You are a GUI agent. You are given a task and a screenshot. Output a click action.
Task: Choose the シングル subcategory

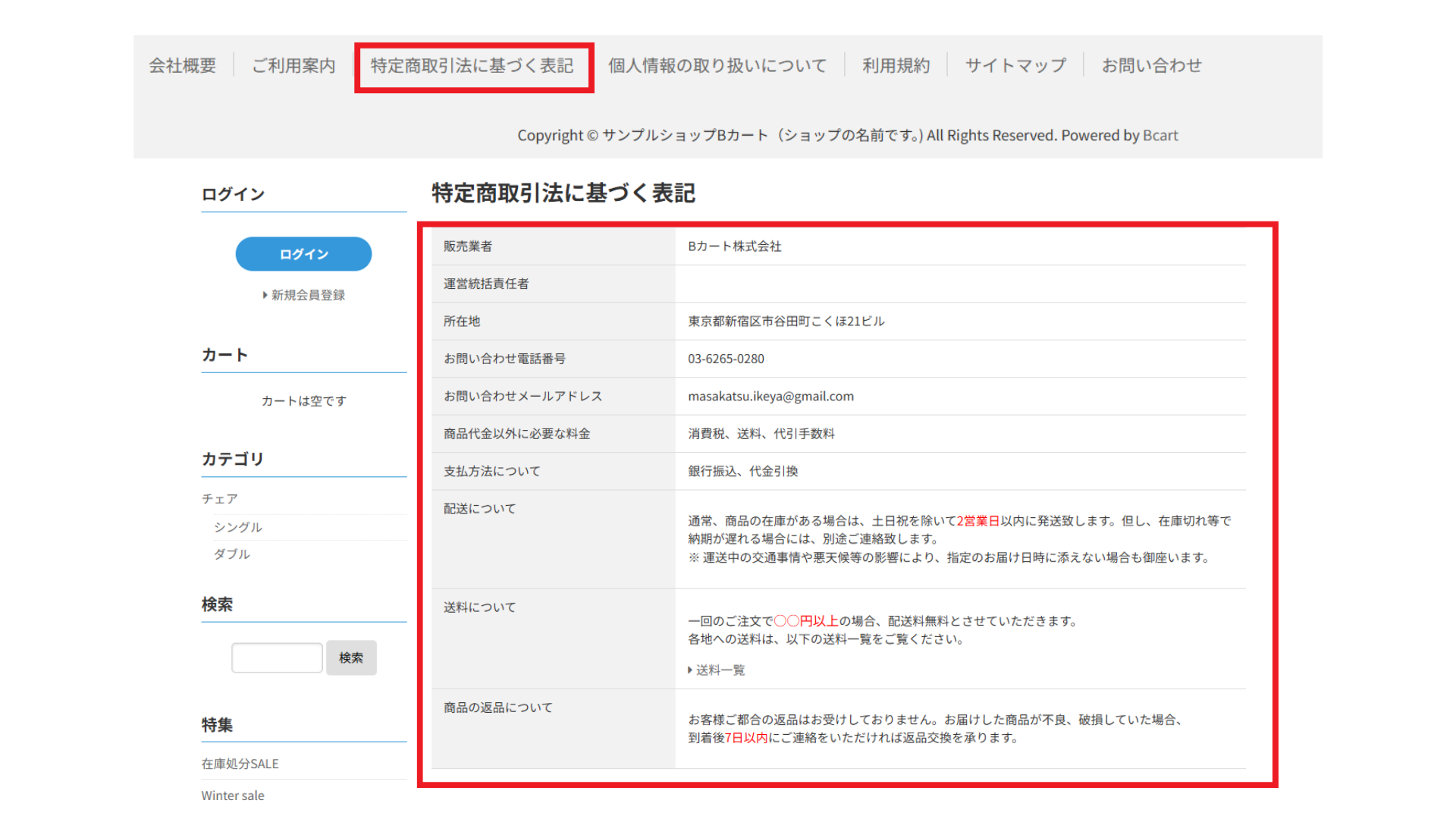coord(238,527)
